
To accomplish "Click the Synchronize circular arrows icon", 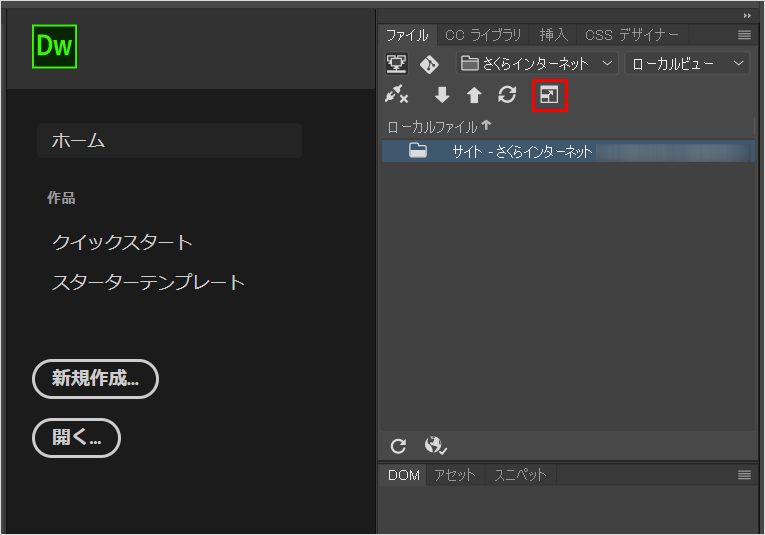I will [x=508, y=96].
